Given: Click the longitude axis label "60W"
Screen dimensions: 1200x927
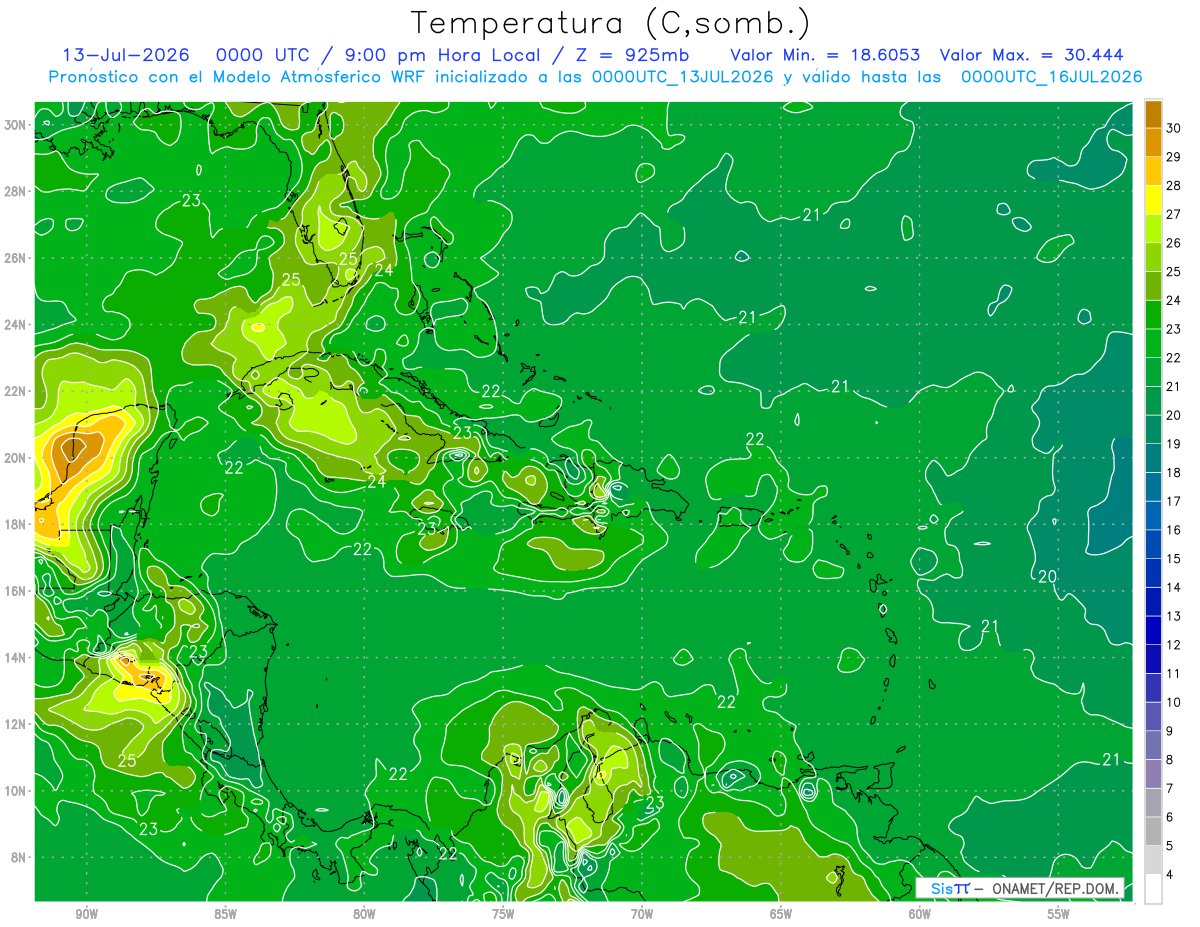Looking at the screenshot, I should point(920,914).
